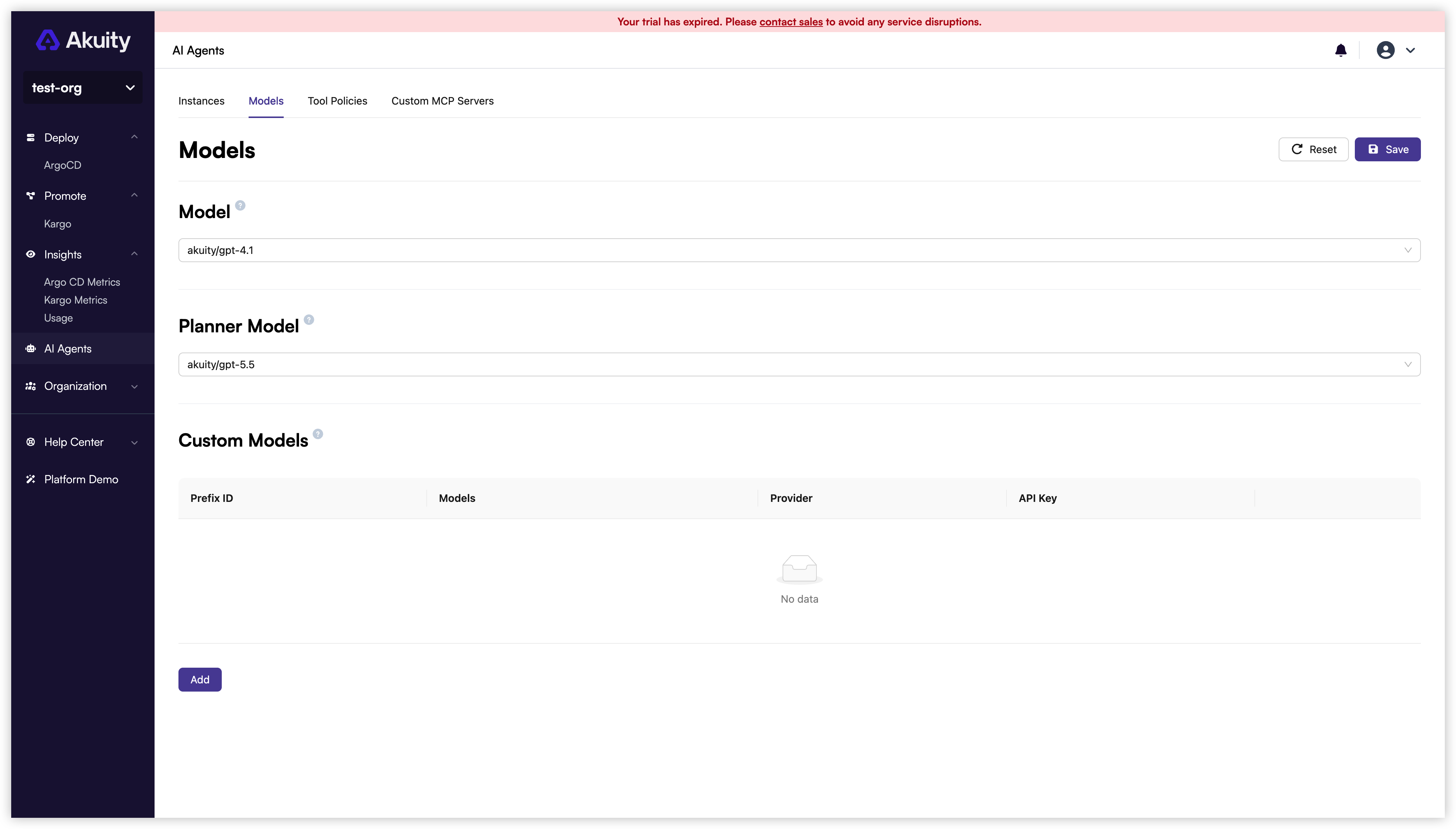Click the Promote sidebar icon

click(31, 196)
